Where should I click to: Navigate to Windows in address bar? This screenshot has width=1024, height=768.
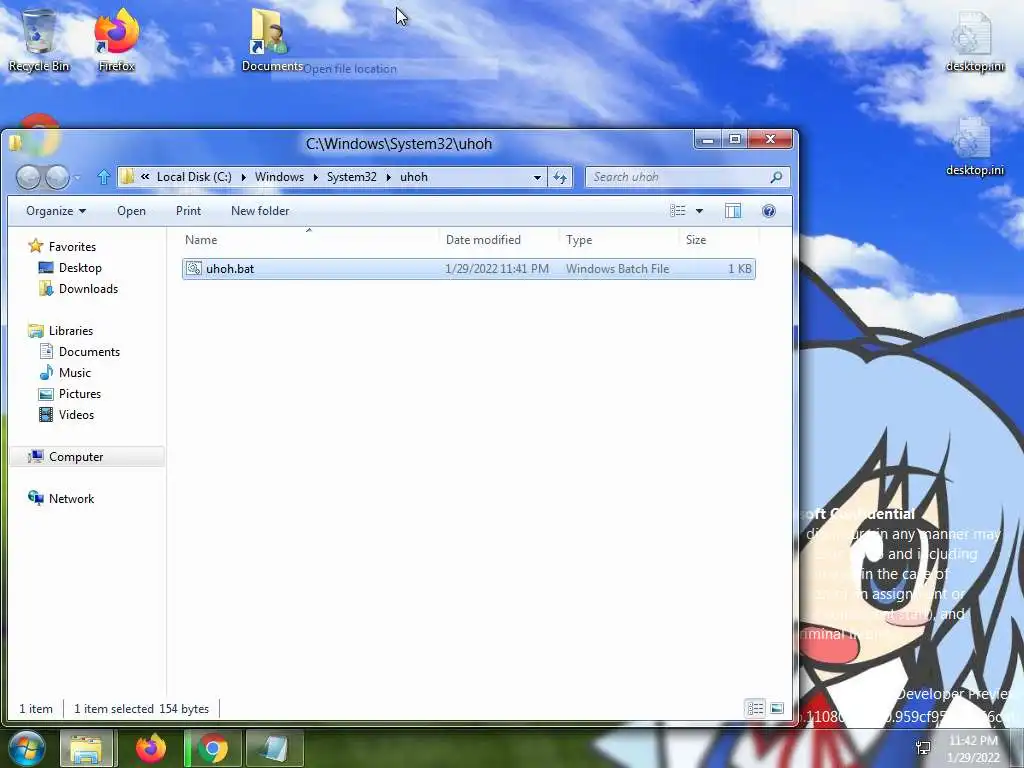click(x=279, y=177)
